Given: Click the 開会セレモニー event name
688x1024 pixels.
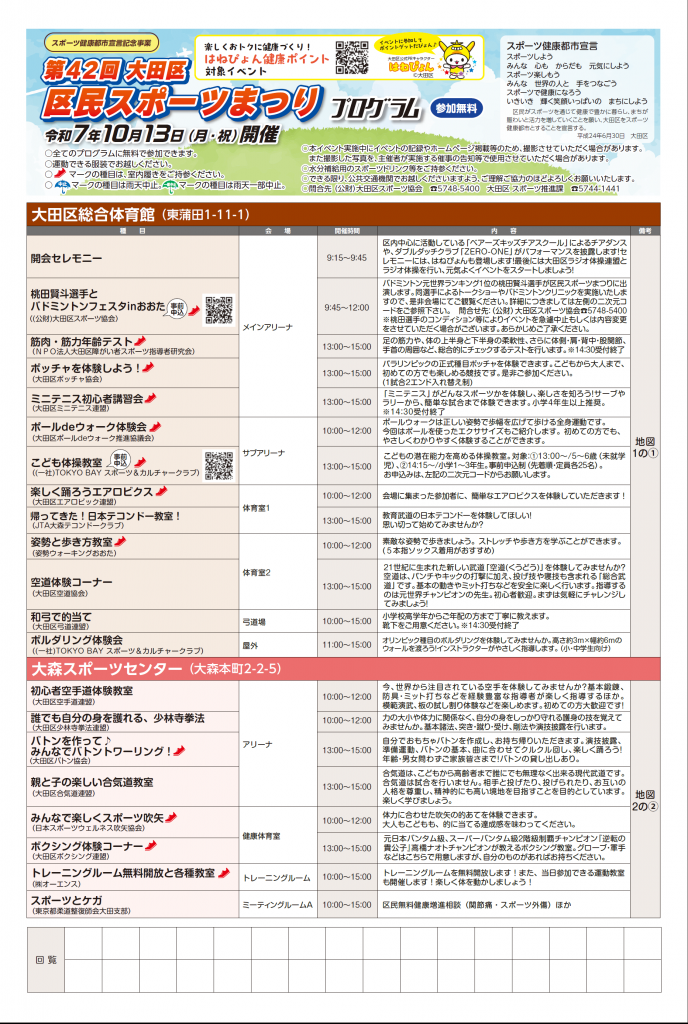Looking at the screenshot, I should [67, 259].
